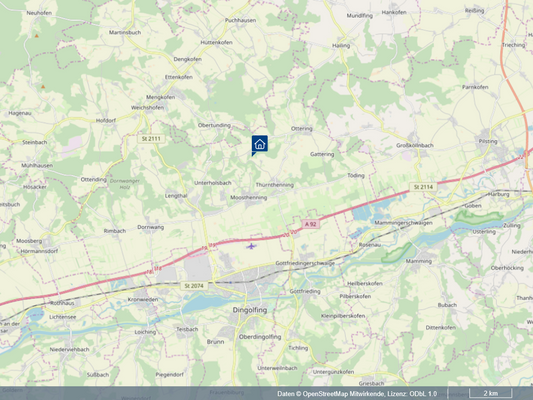Click the Großköllnbach place label
The image size is (533, 400).
click(x=415, y=145)
